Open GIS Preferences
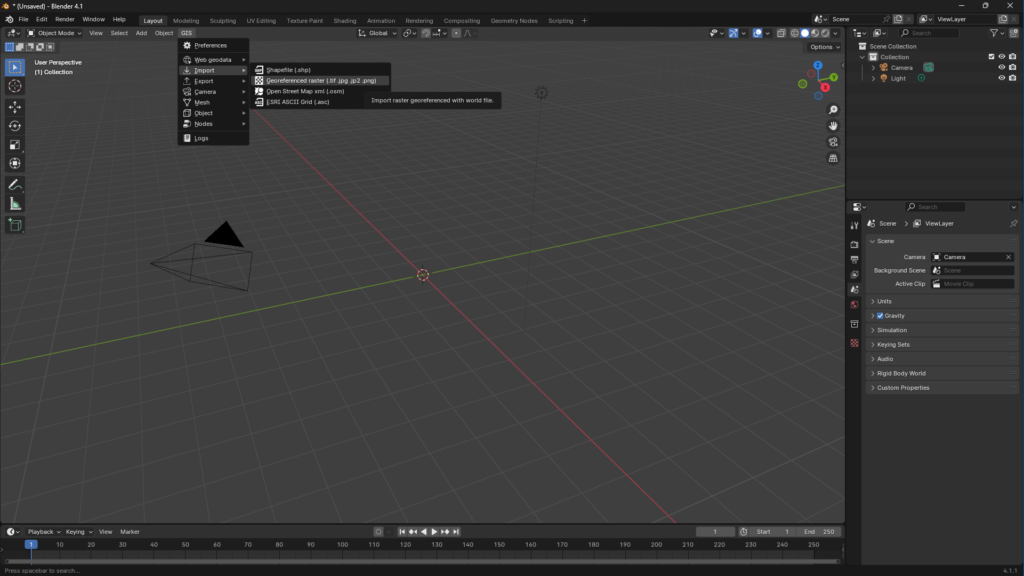Image resolution: width=1024 pixels, height=576 pixels. (210, 45)
